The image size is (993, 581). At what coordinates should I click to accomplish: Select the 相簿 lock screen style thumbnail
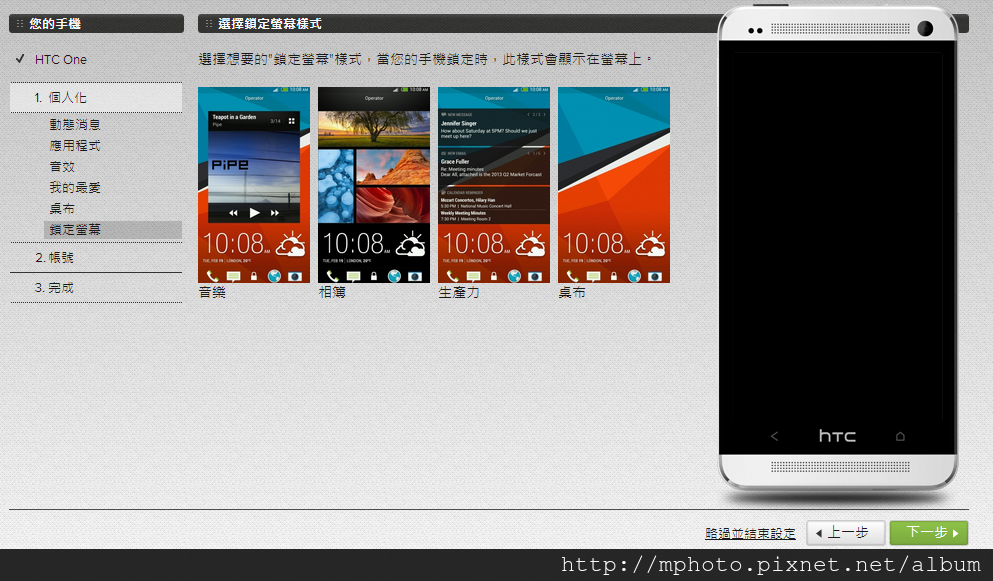pyautogui.click(x=374, y=185)
